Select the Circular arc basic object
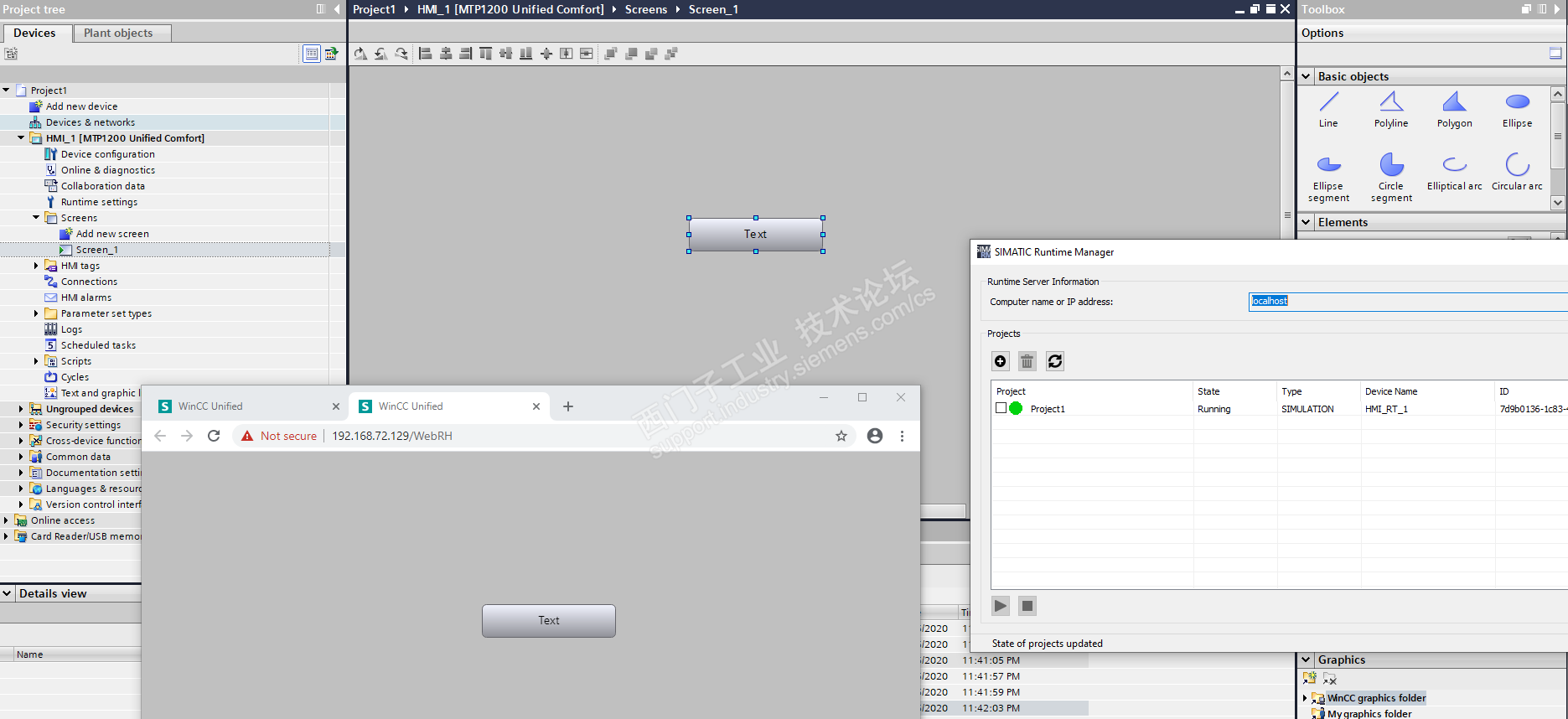This screenshot has height=719, width=1568. pos(1518,173)
